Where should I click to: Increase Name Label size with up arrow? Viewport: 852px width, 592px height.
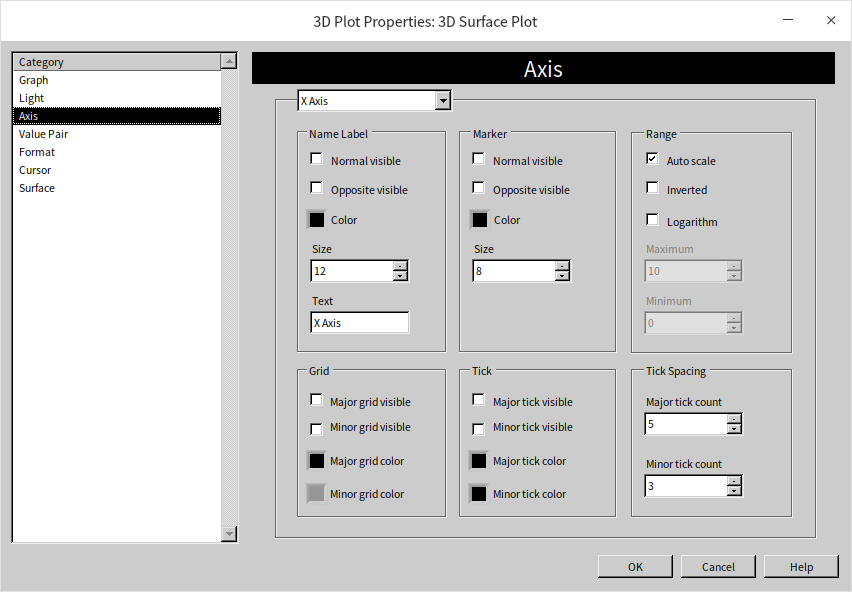pyautogui.click(x=400, y=266)
